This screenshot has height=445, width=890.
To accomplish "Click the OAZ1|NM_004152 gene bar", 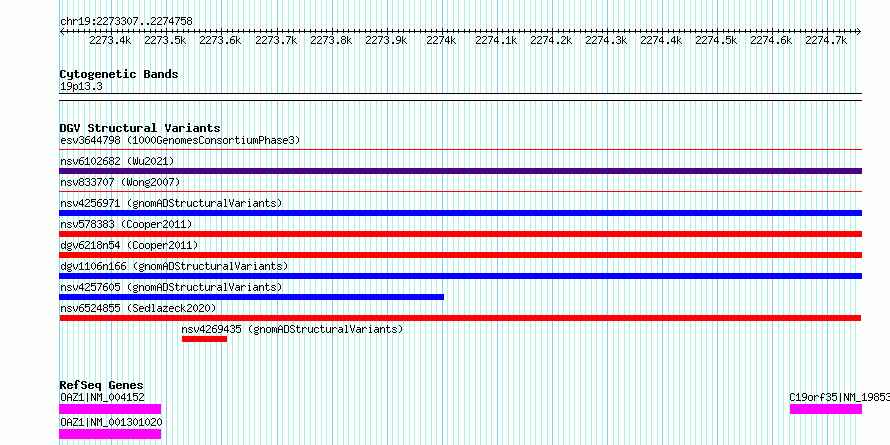I will [x=110, y=409].
